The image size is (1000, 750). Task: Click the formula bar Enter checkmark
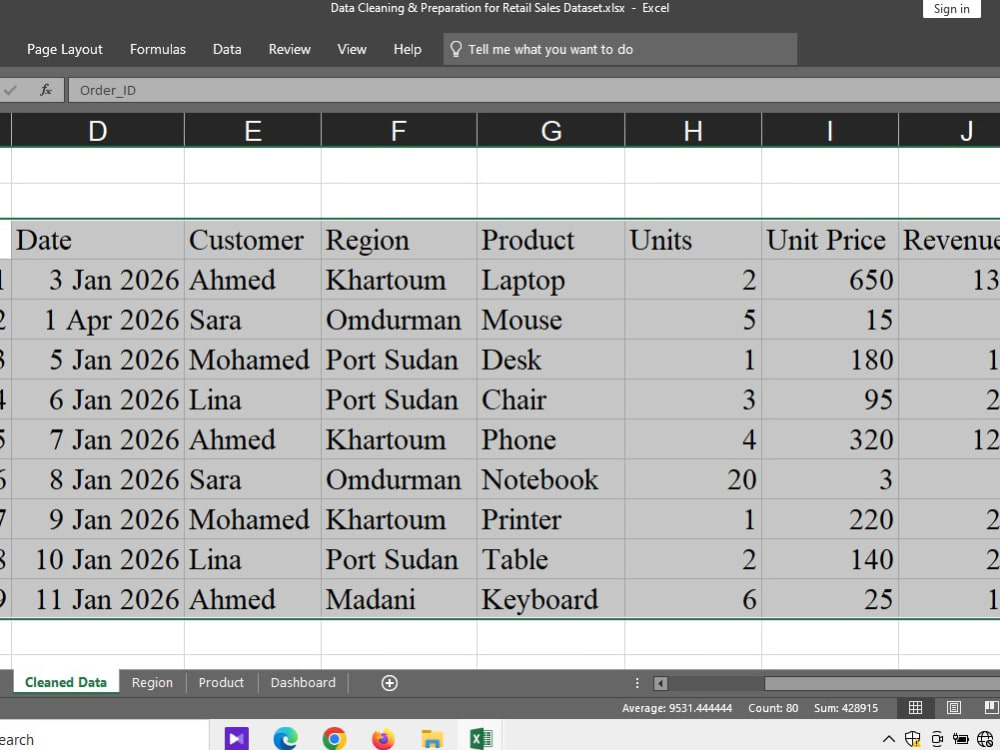(x=10, y=90)
